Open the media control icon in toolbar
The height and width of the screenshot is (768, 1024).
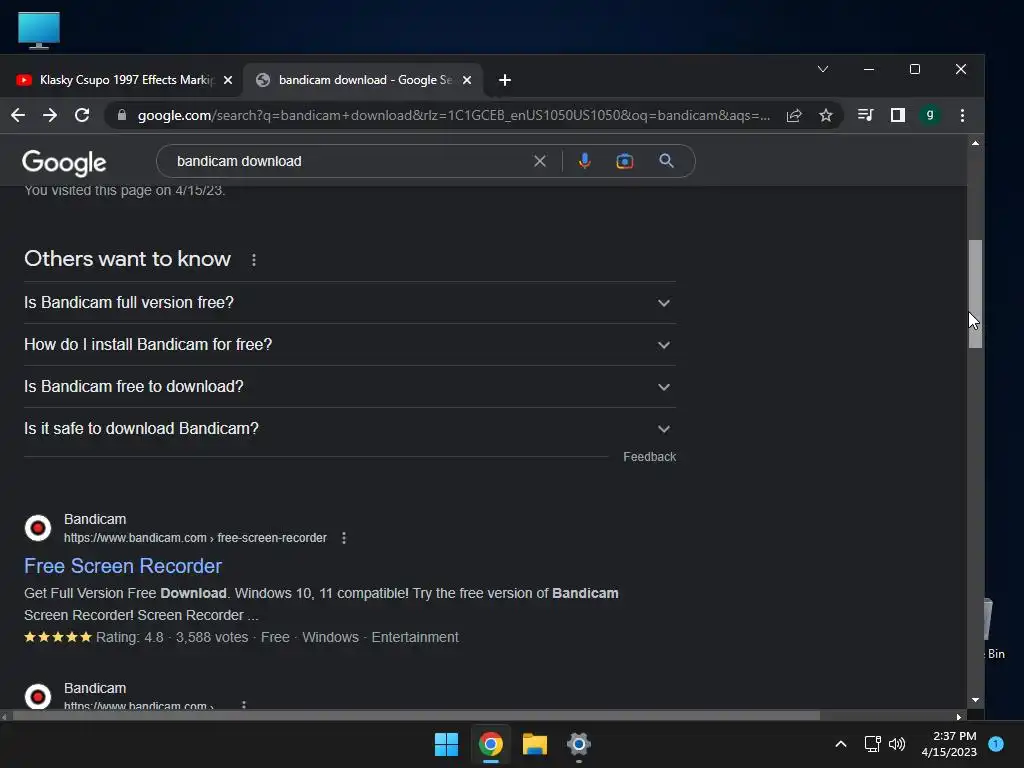tap(865, 116)
